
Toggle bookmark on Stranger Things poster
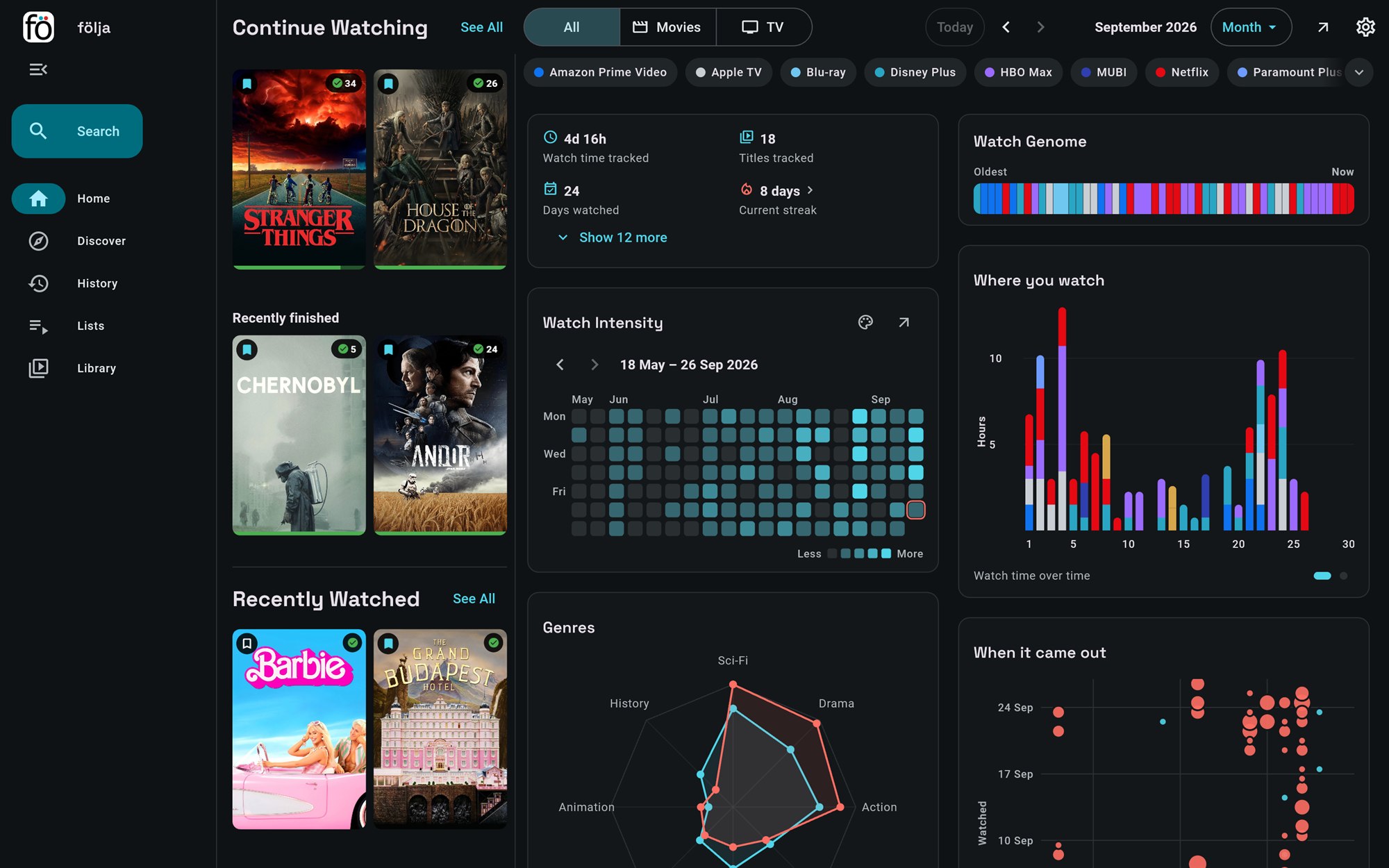(x=247, y=84)
